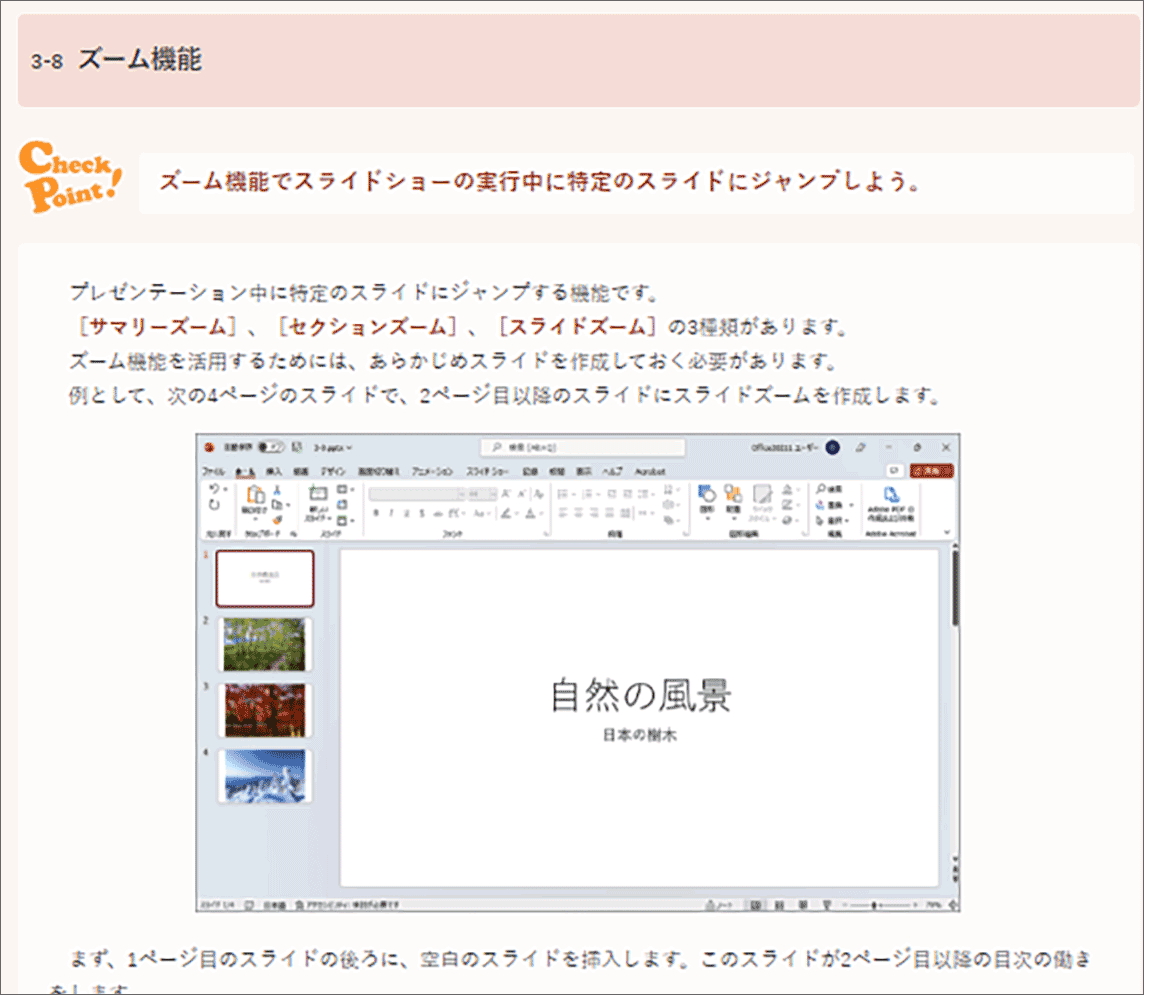1150x995 pixels.
Task: Click the Paste (貼り付け) clipboard icon
Action: point(254,495)
